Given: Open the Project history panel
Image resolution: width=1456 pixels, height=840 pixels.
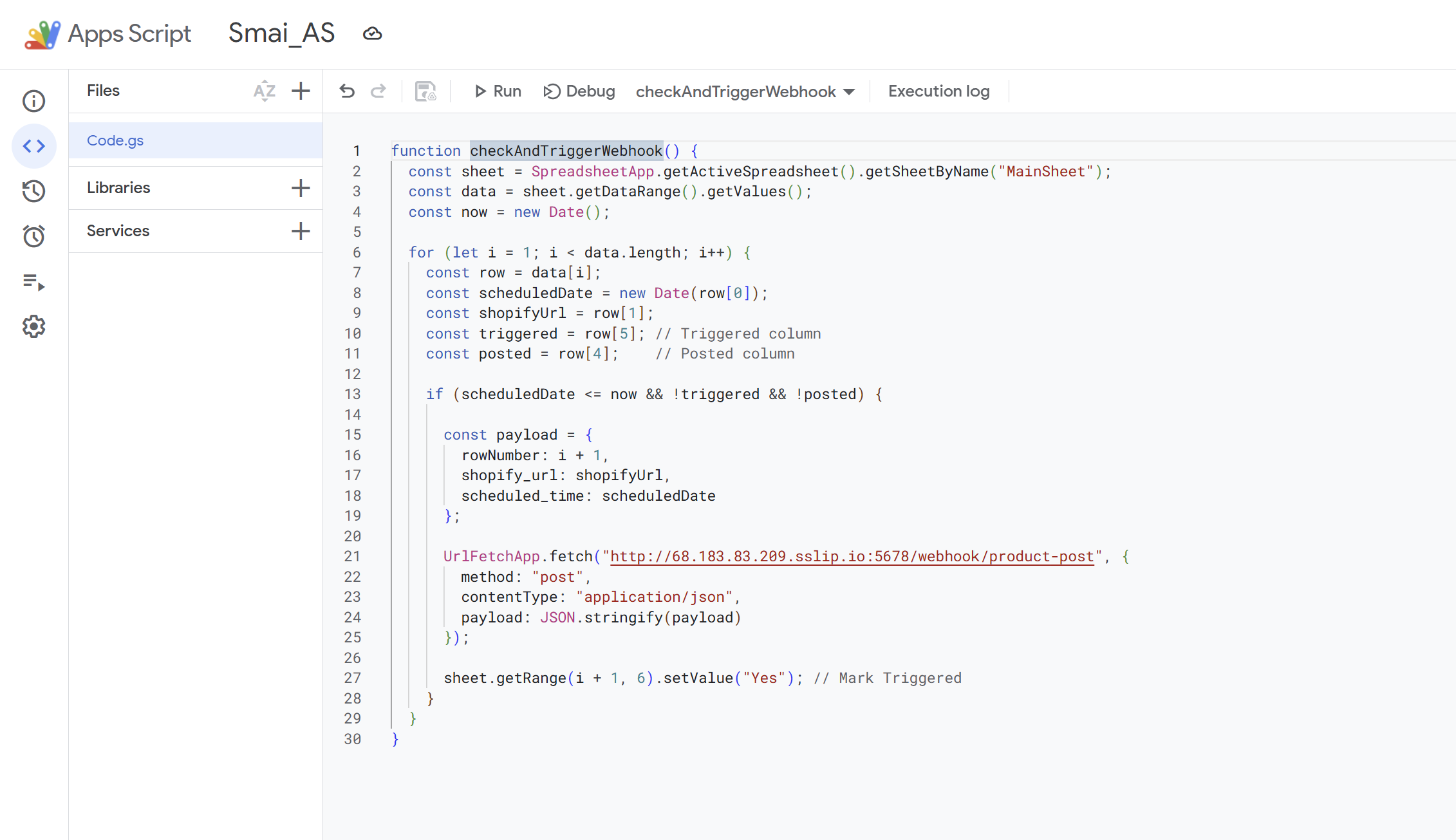Looking at the screenshot, I should pyautogui.click(x=33, y=191).
